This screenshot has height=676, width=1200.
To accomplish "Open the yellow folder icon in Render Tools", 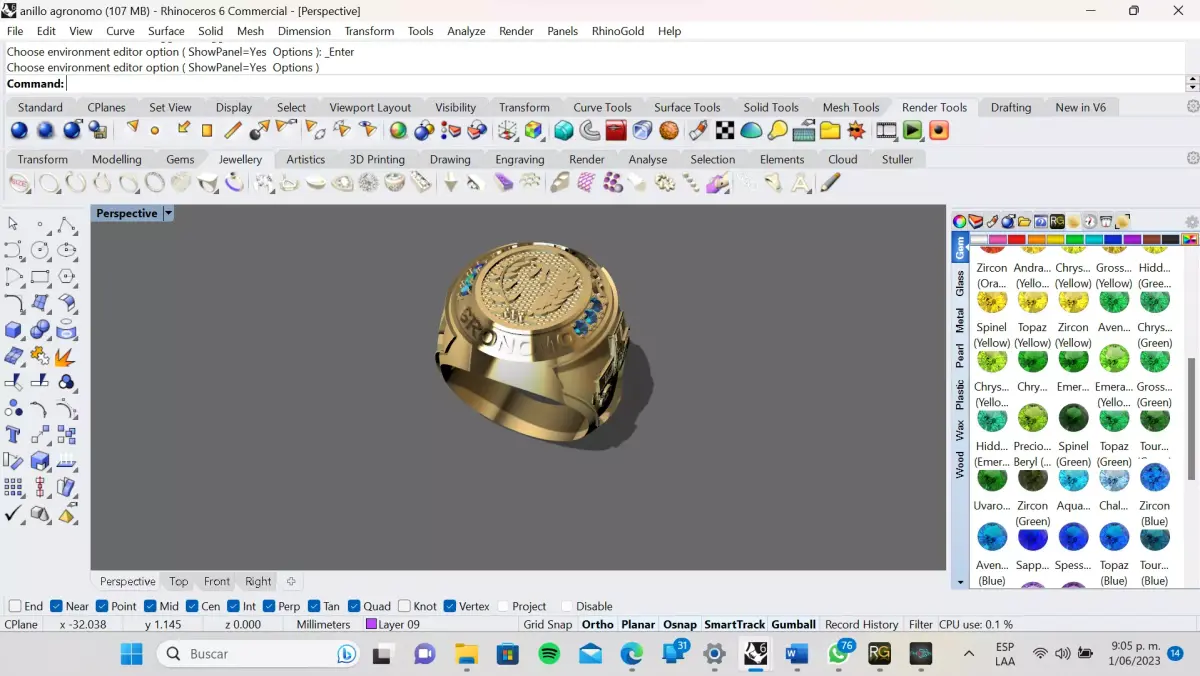I will 830,130.
